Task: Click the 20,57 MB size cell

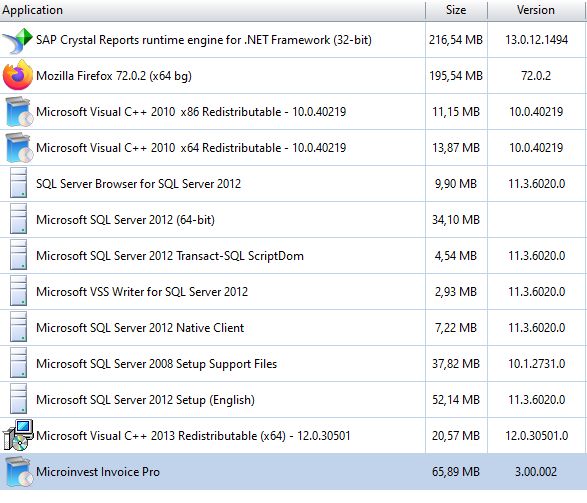Action: [456, 436]
